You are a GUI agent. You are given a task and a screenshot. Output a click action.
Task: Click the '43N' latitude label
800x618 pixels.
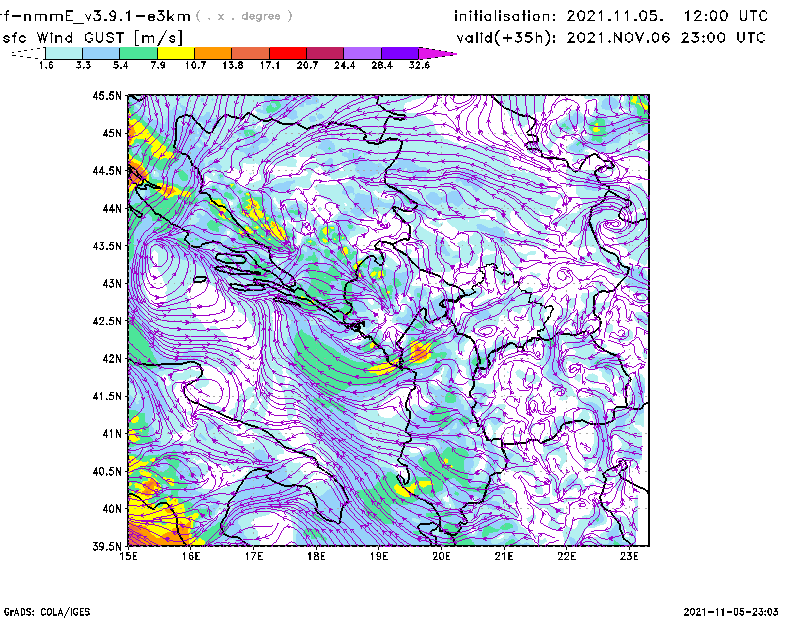click(112, 283)
